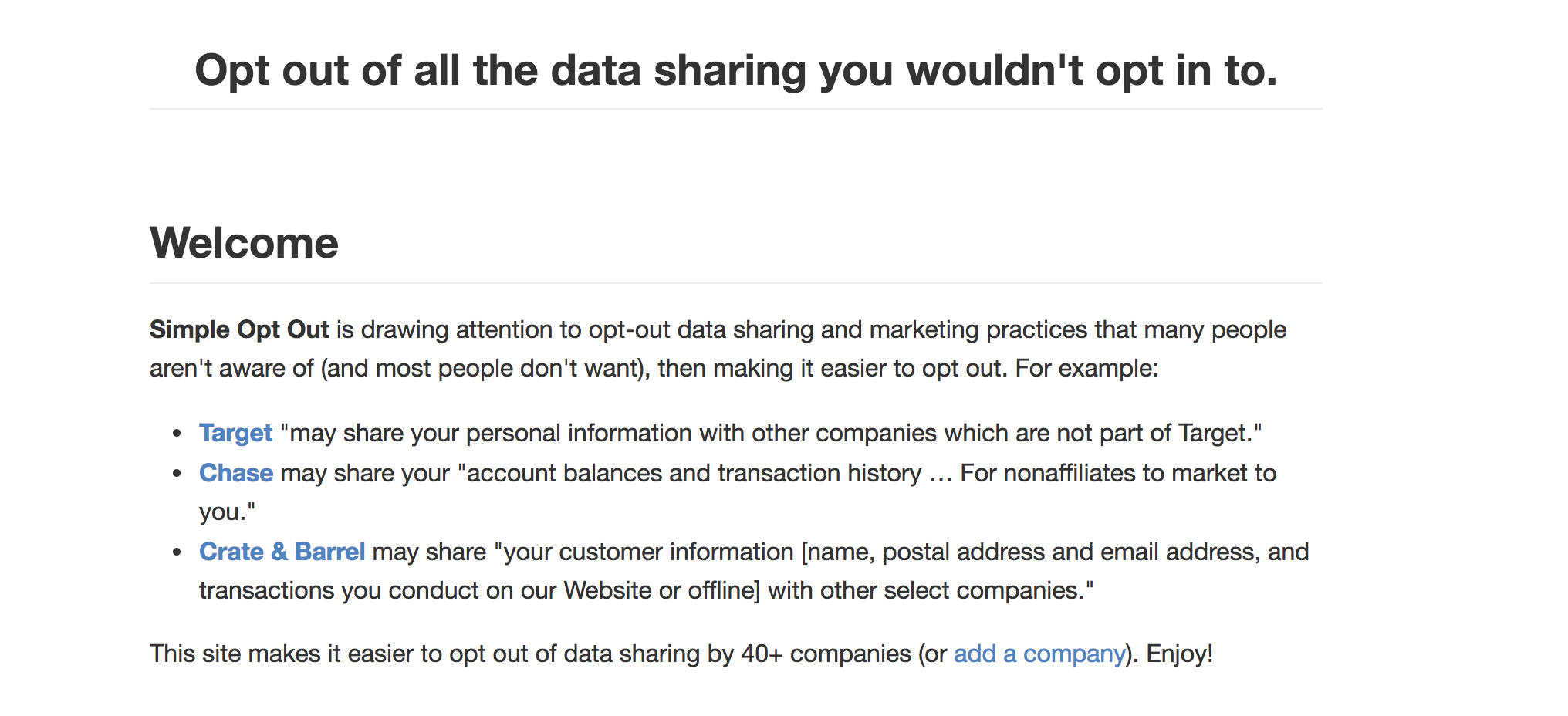Click the bullet dot beside Chase

pos(177,474)
